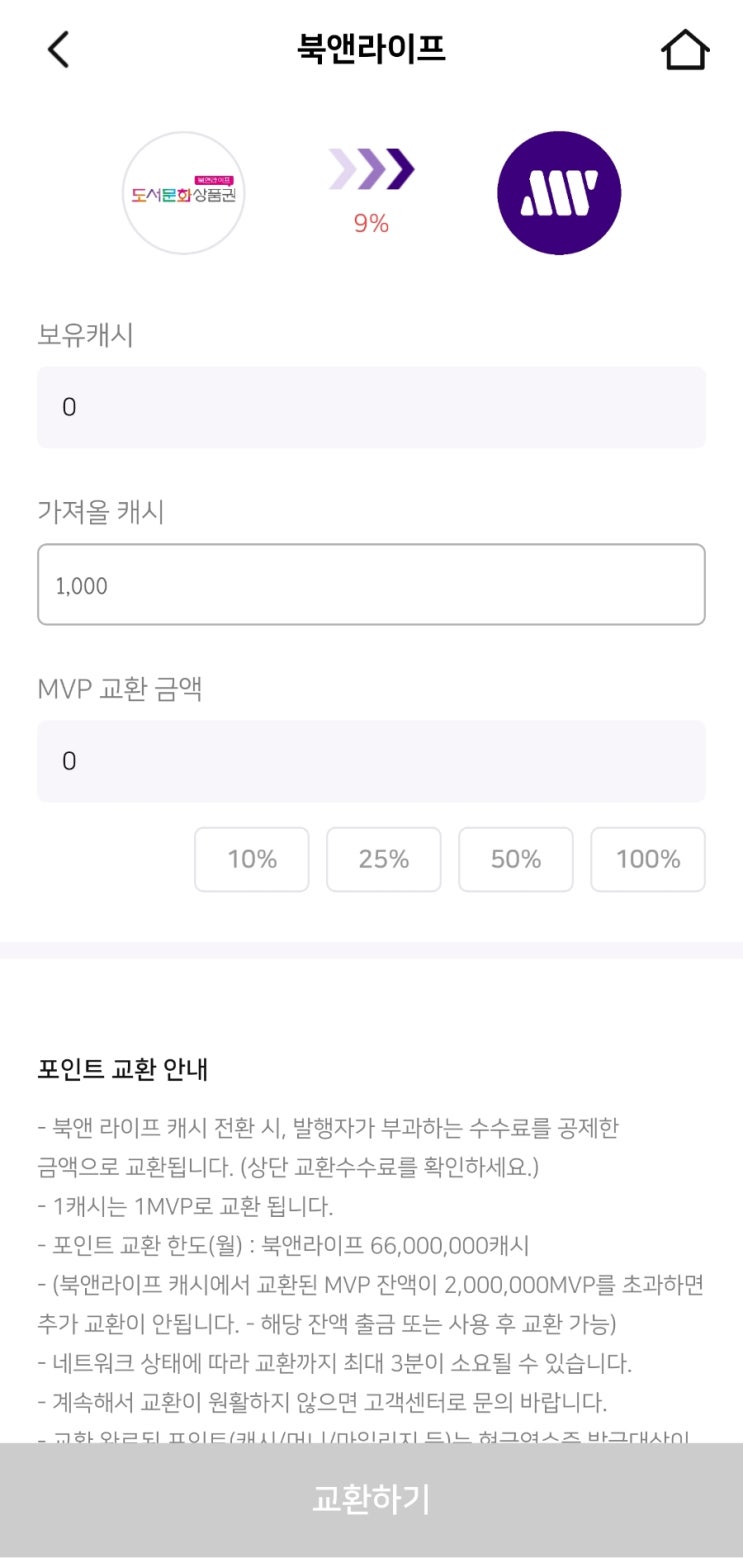Tap the 도서문화상품권 circular logo

coord(184,193)
